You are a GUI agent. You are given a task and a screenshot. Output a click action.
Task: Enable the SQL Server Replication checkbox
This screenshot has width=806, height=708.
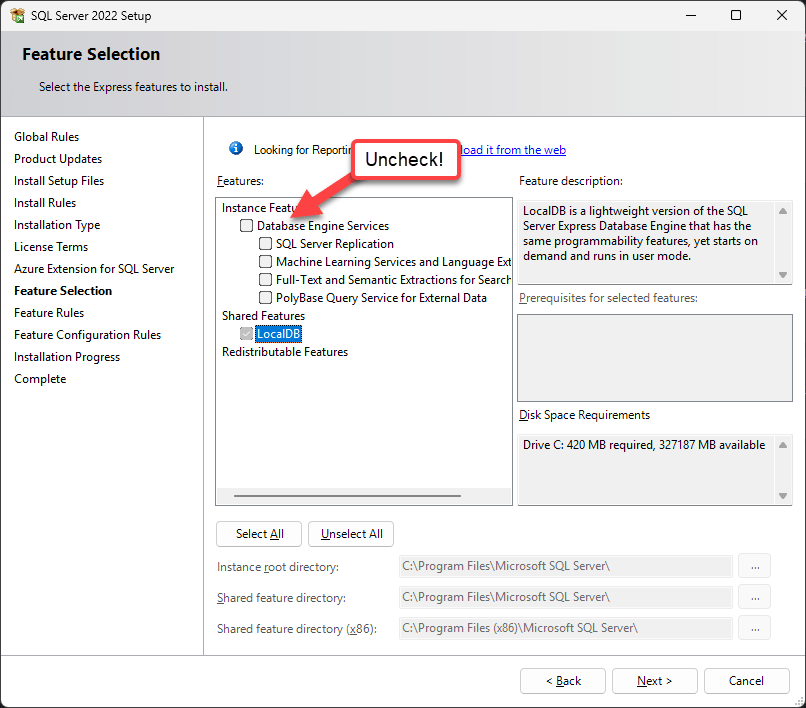[x=265, y=244]
